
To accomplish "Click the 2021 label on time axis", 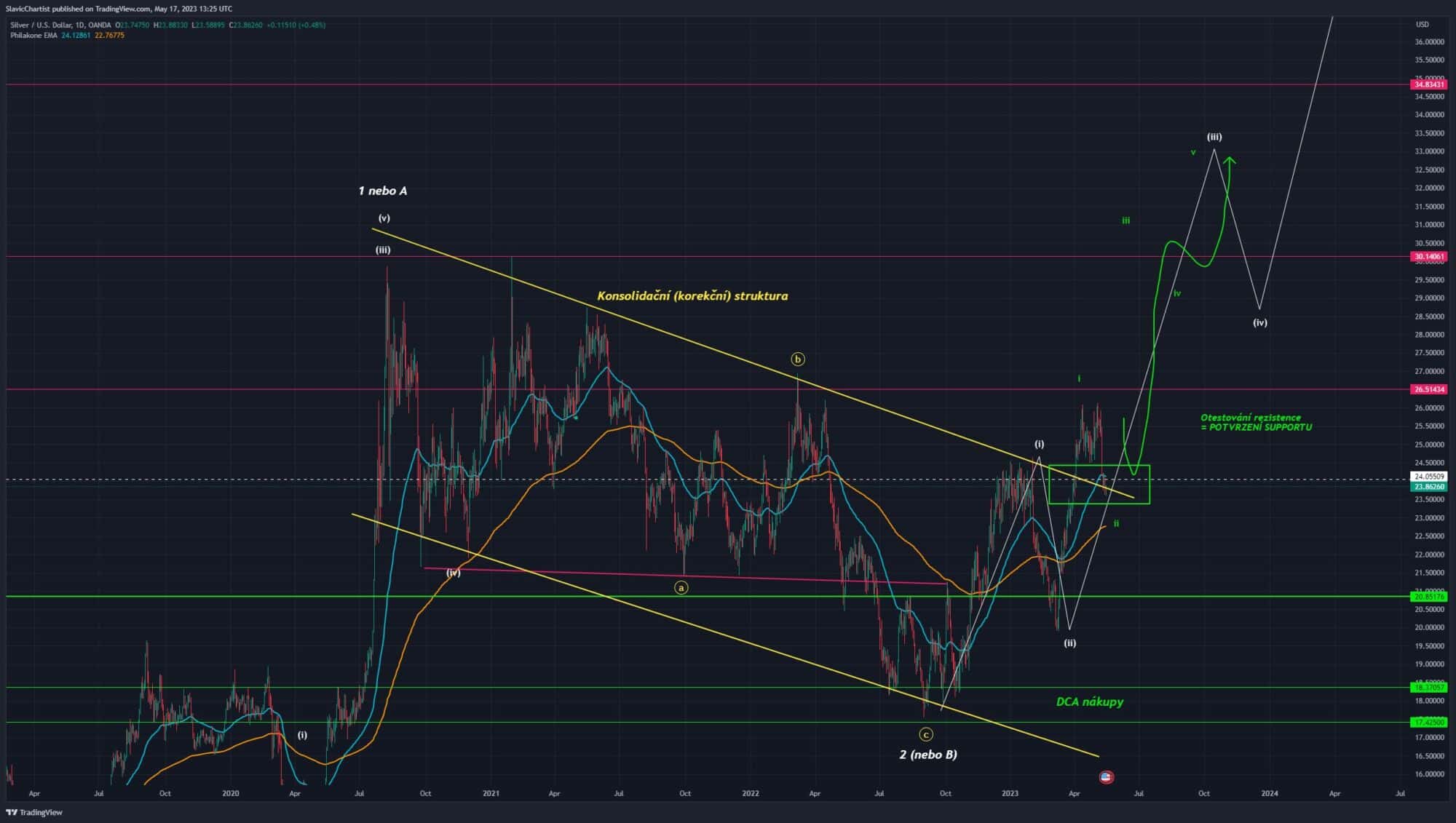I will (491, 793).
